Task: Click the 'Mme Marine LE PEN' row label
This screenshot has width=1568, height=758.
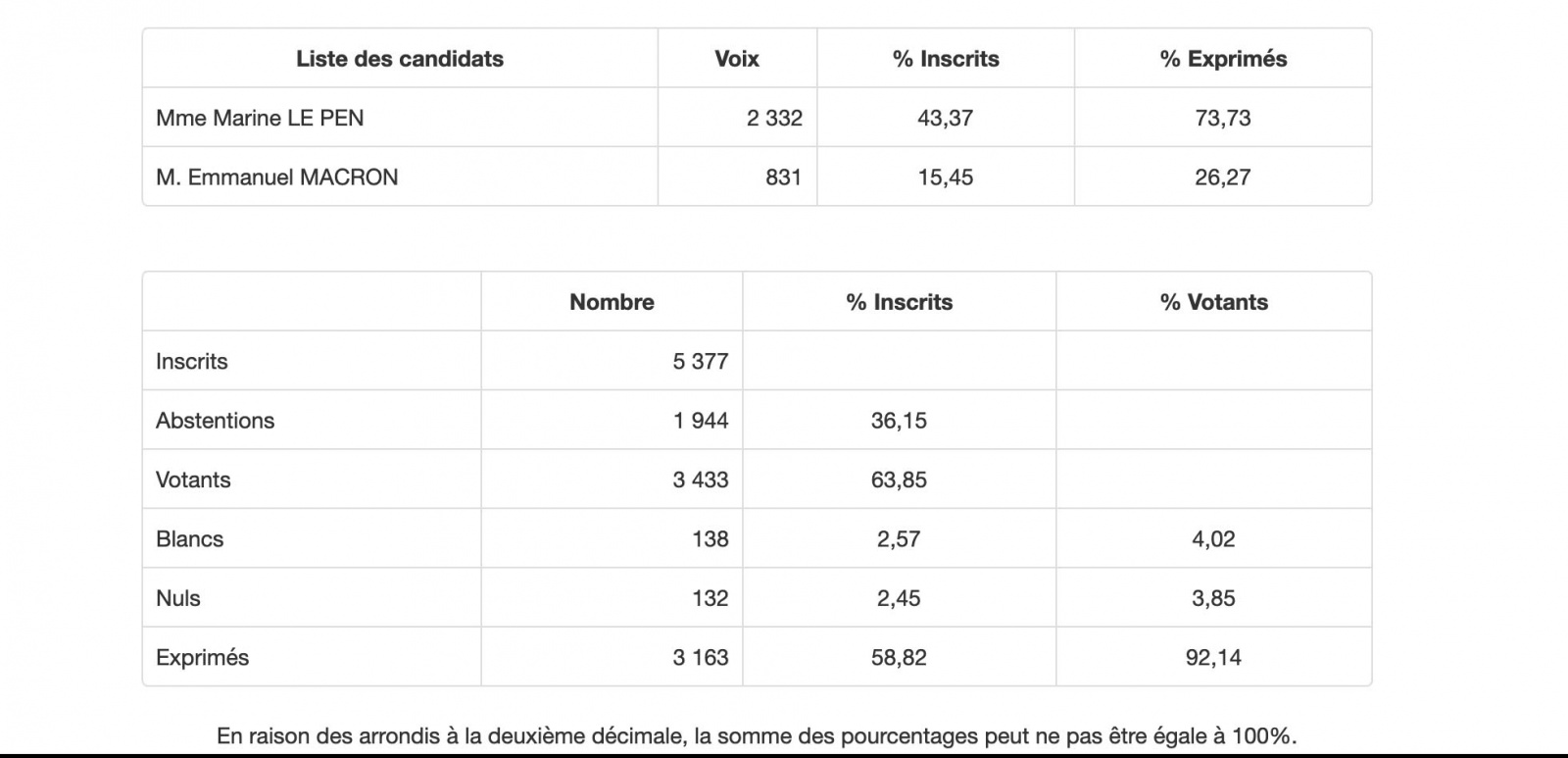Action: coord(260,118)
